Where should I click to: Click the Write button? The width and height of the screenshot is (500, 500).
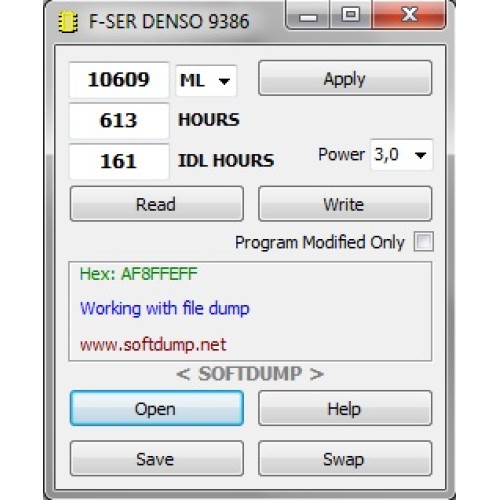[345, 204]
